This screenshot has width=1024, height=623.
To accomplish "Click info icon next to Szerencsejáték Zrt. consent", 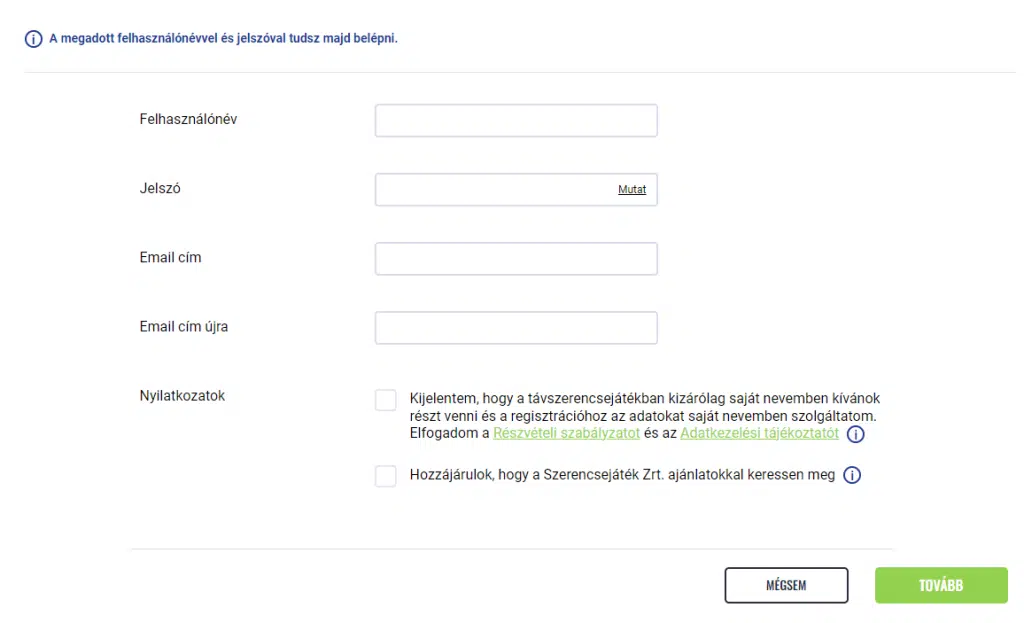I will [852, 476].
